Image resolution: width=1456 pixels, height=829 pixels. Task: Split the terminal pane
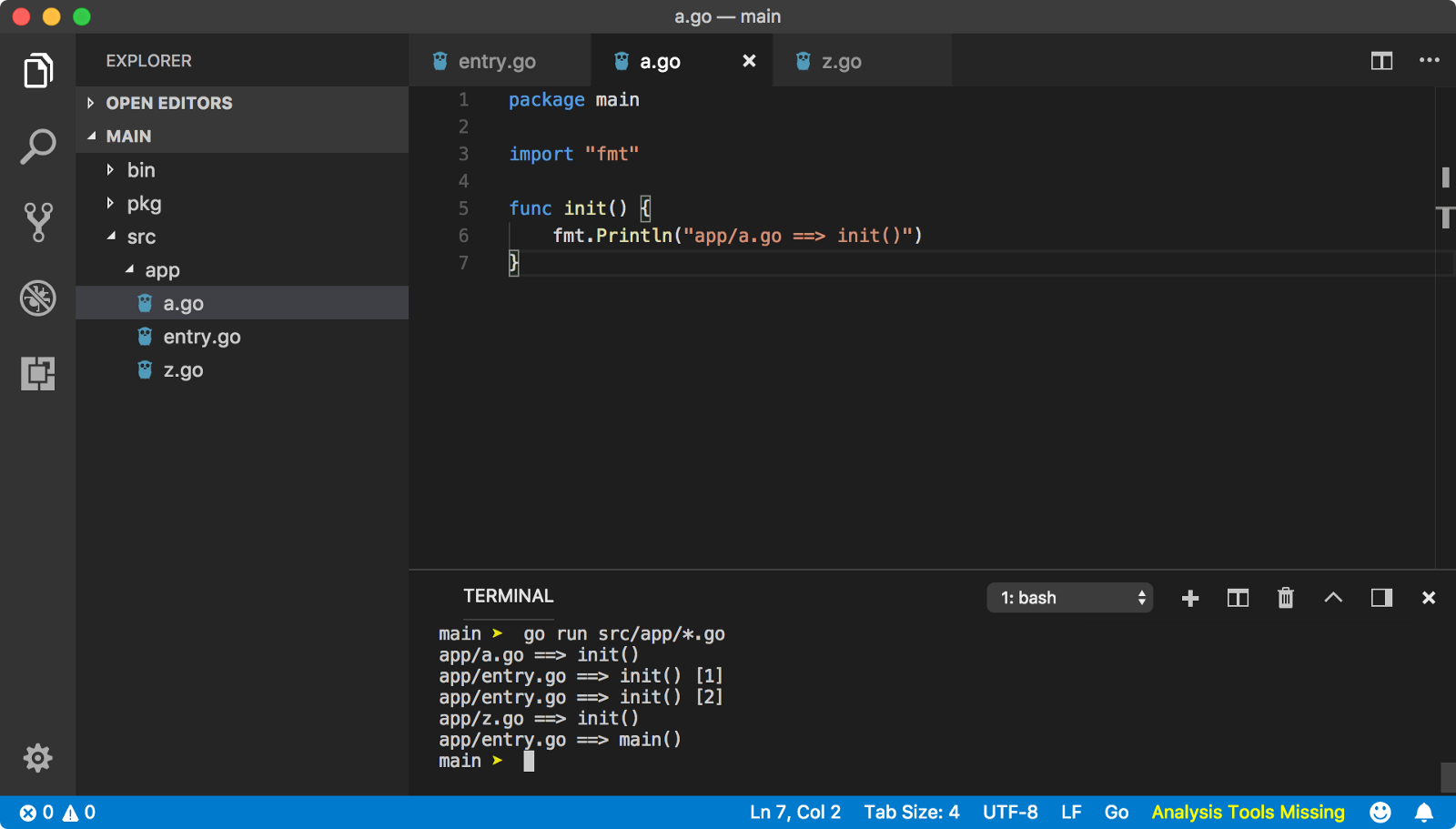[x=1238, y=598]
